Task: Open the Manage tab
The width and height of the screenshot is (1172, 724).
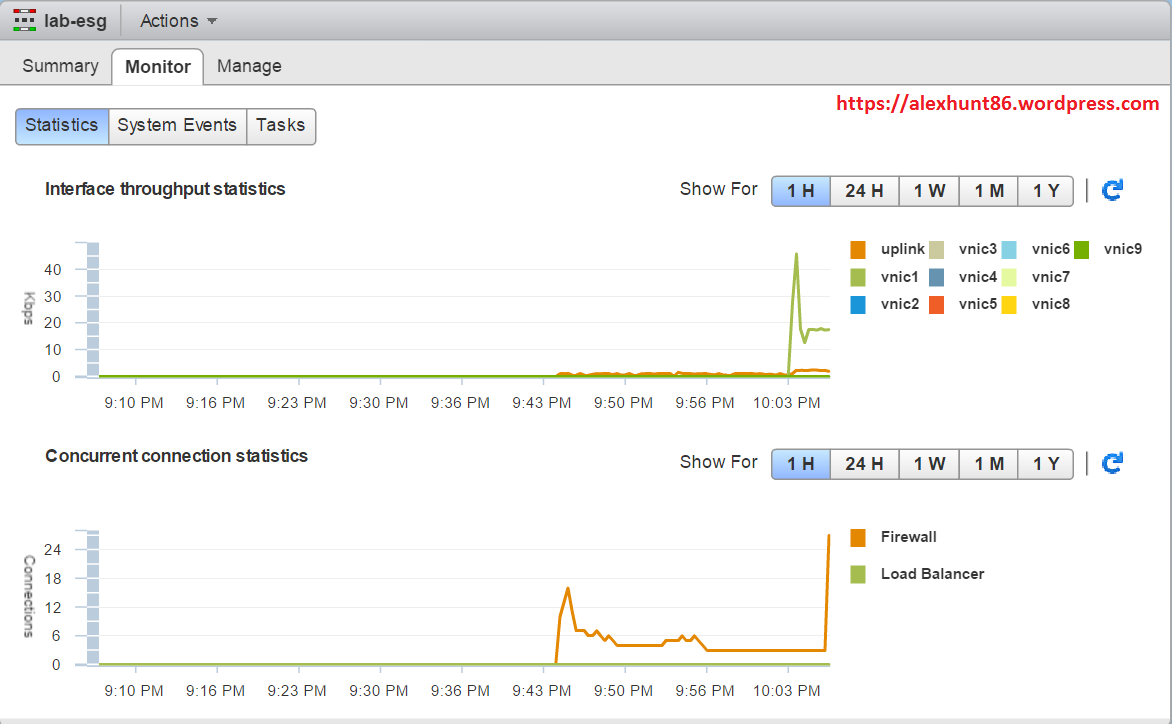Action: point(249,67)
